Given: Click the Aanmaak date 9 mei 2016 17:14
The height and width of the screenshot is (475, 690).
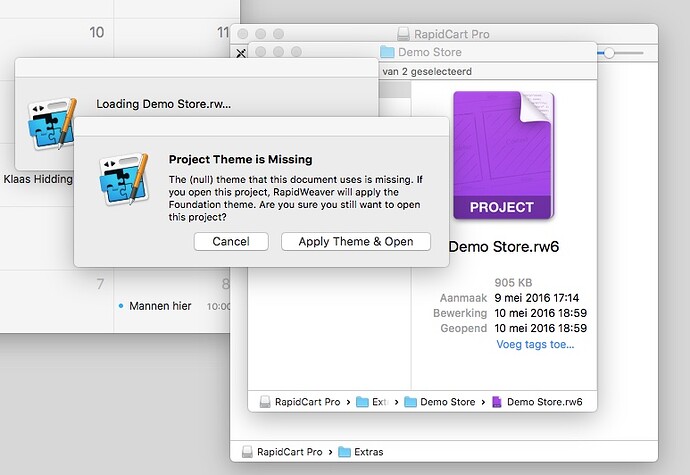Looking at the screenshot, I should pos(536,298).
